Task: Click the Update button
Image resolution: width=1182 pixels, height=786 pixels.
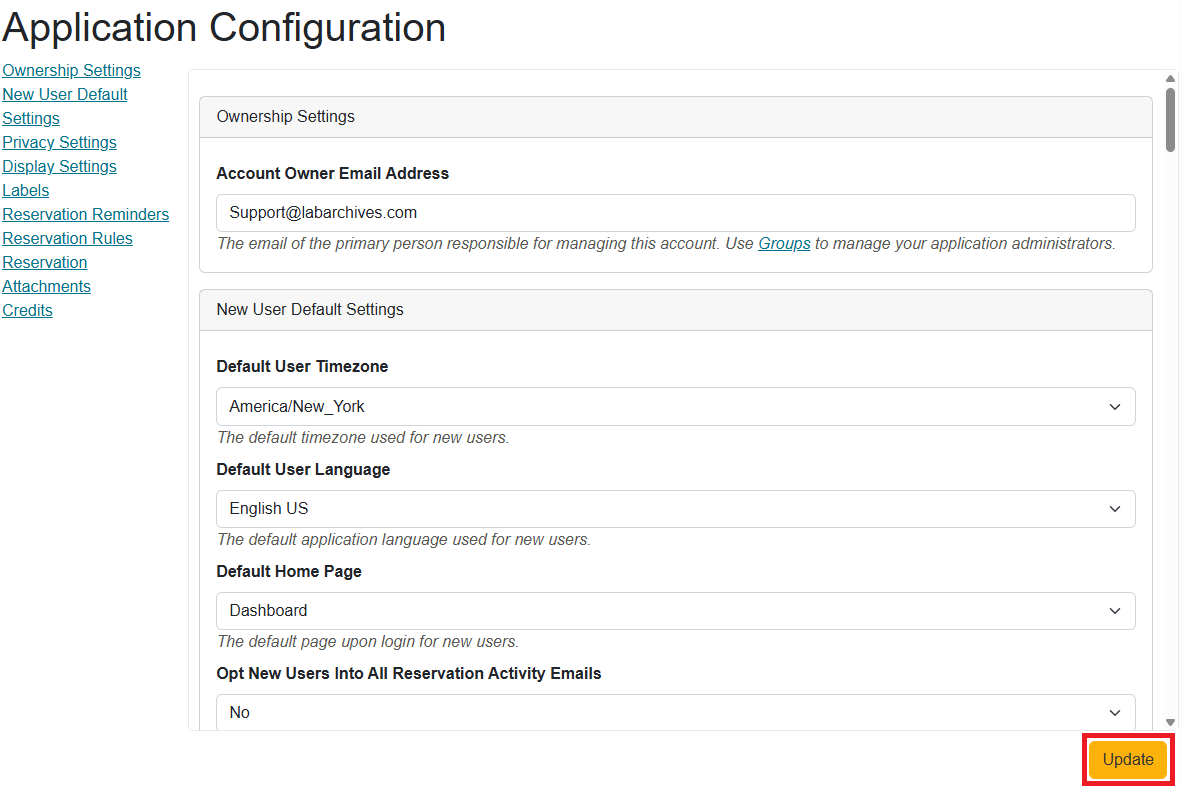Action: 1127,759
